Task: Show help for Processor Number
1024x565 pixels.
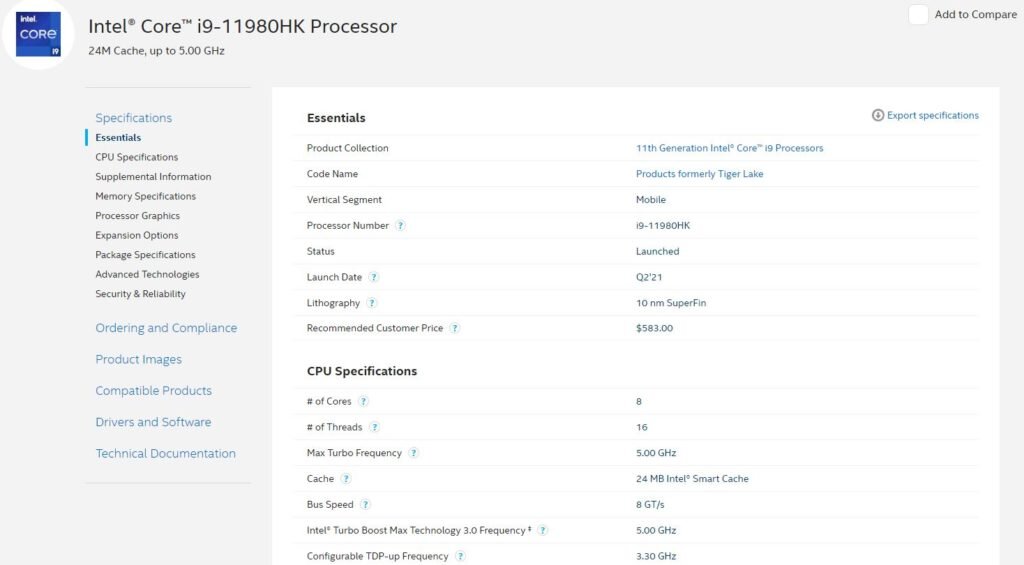Action: click(x=400, y=225)
